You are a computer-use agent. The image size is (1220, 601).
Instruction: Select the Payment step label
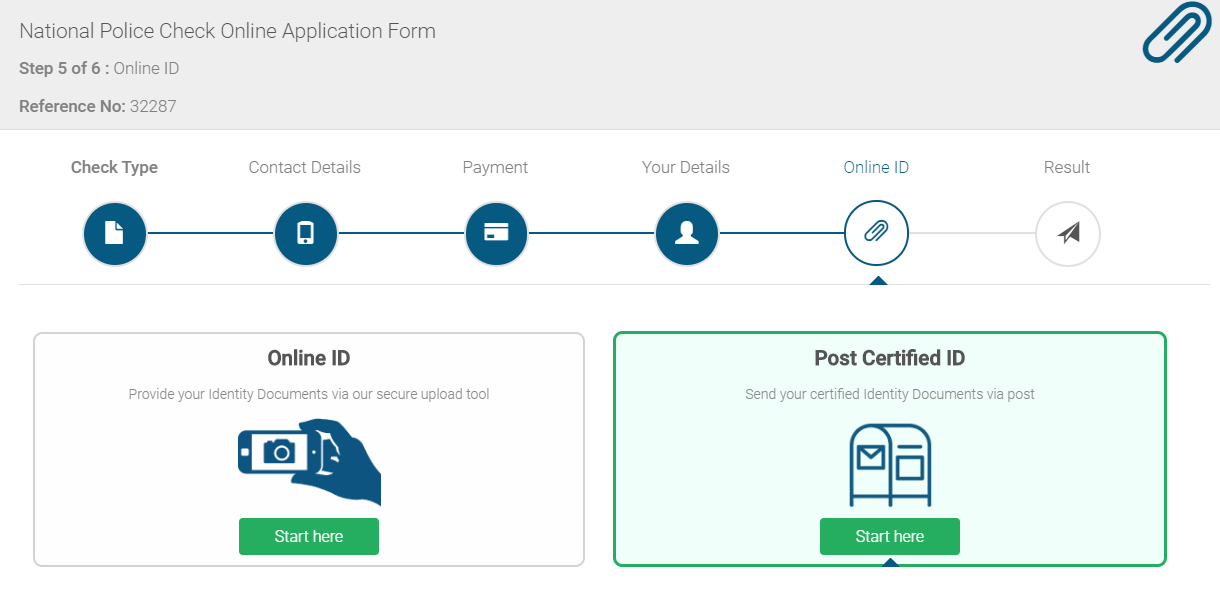[495, 167]
